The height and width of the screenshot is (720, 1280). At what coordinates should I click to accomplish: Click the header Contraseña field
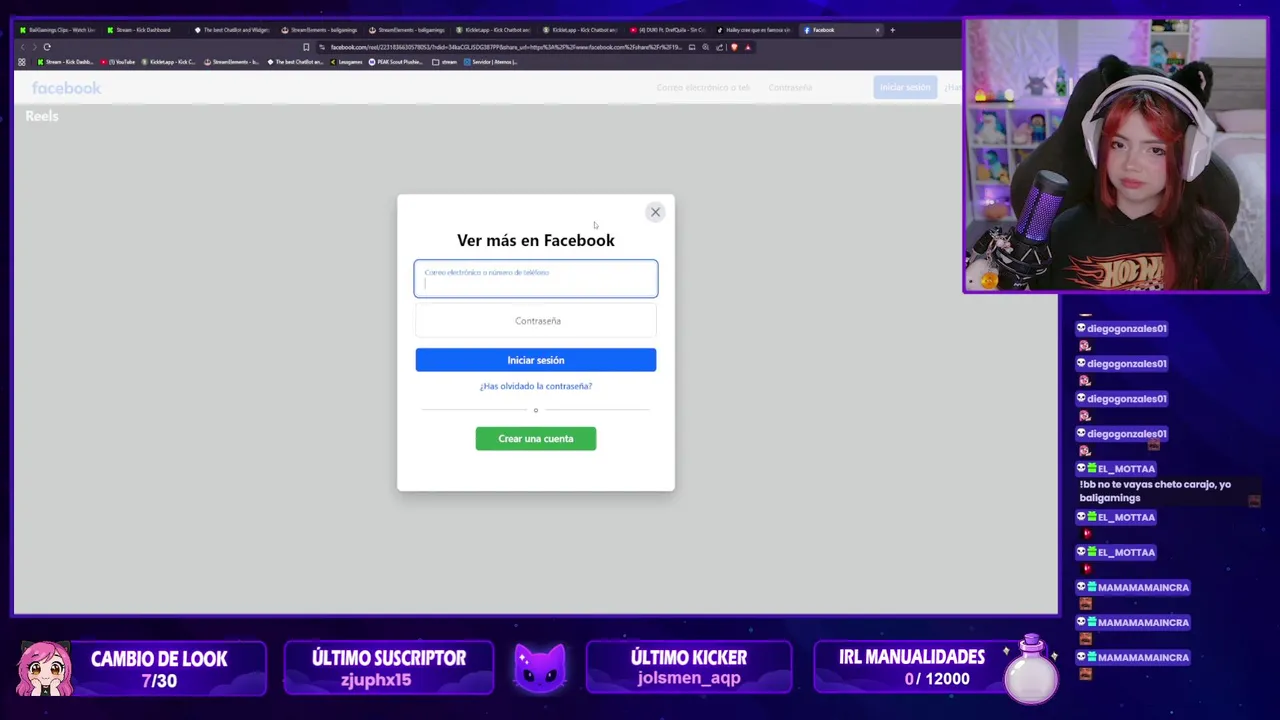point(812,88)
